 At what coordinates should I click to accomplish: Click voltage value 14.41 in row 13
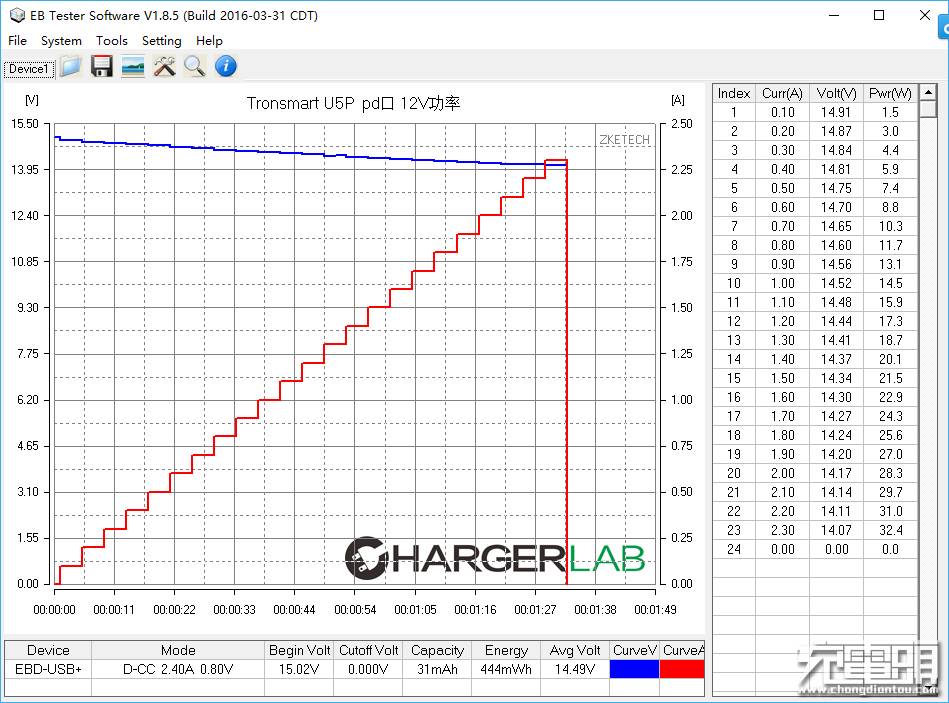pos(836,341)
